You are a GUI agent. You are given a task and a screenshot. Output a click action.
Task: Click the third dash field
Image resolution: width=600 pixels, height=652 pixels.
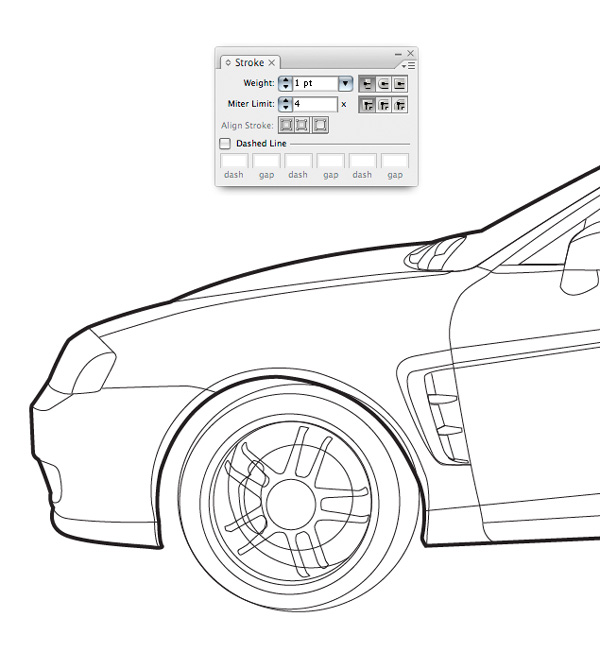pyautogui.click(x=363, y=161)
